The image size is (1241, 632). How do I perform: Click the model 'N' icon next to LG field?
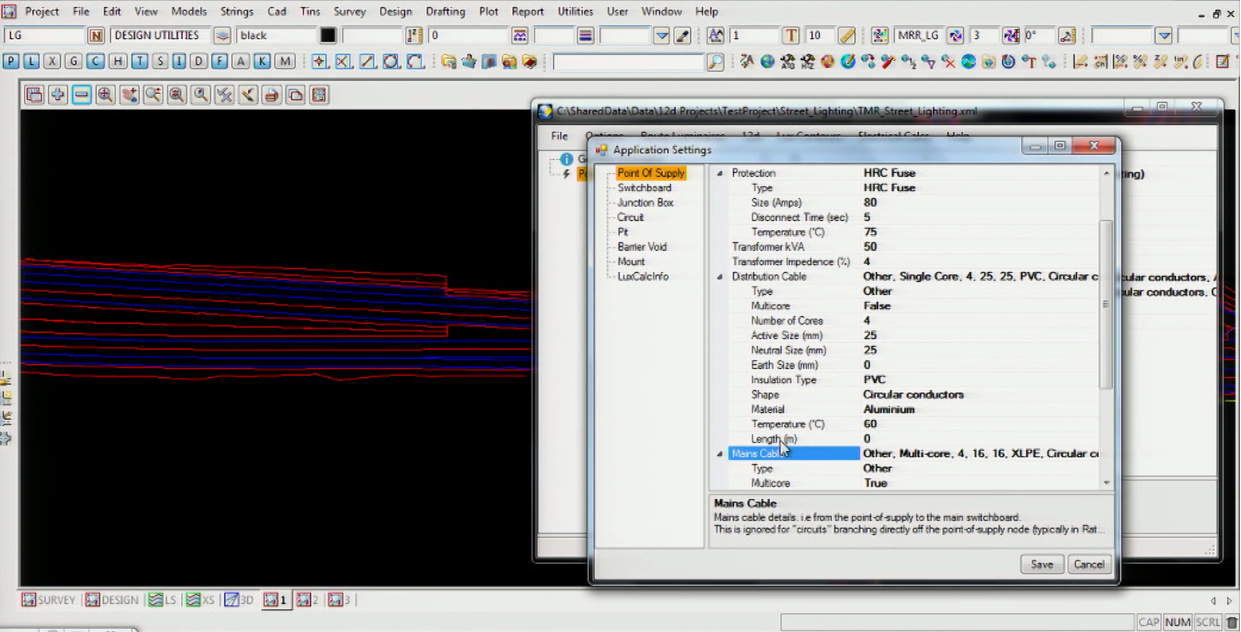pos(96,35)
